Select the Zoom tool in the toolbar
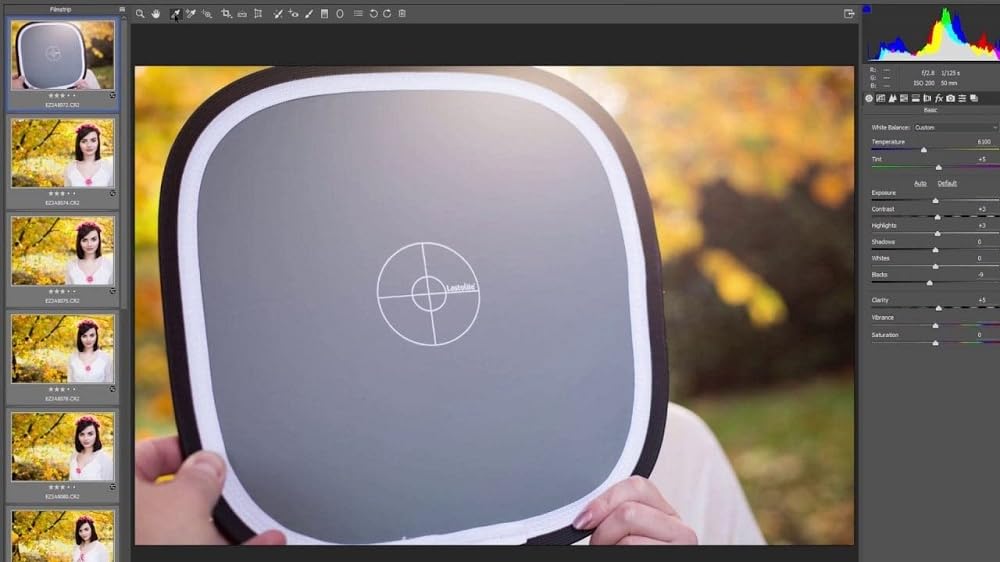Image resolution: width=1000 pixels, height=562 pixels. (x=140, y=14)
